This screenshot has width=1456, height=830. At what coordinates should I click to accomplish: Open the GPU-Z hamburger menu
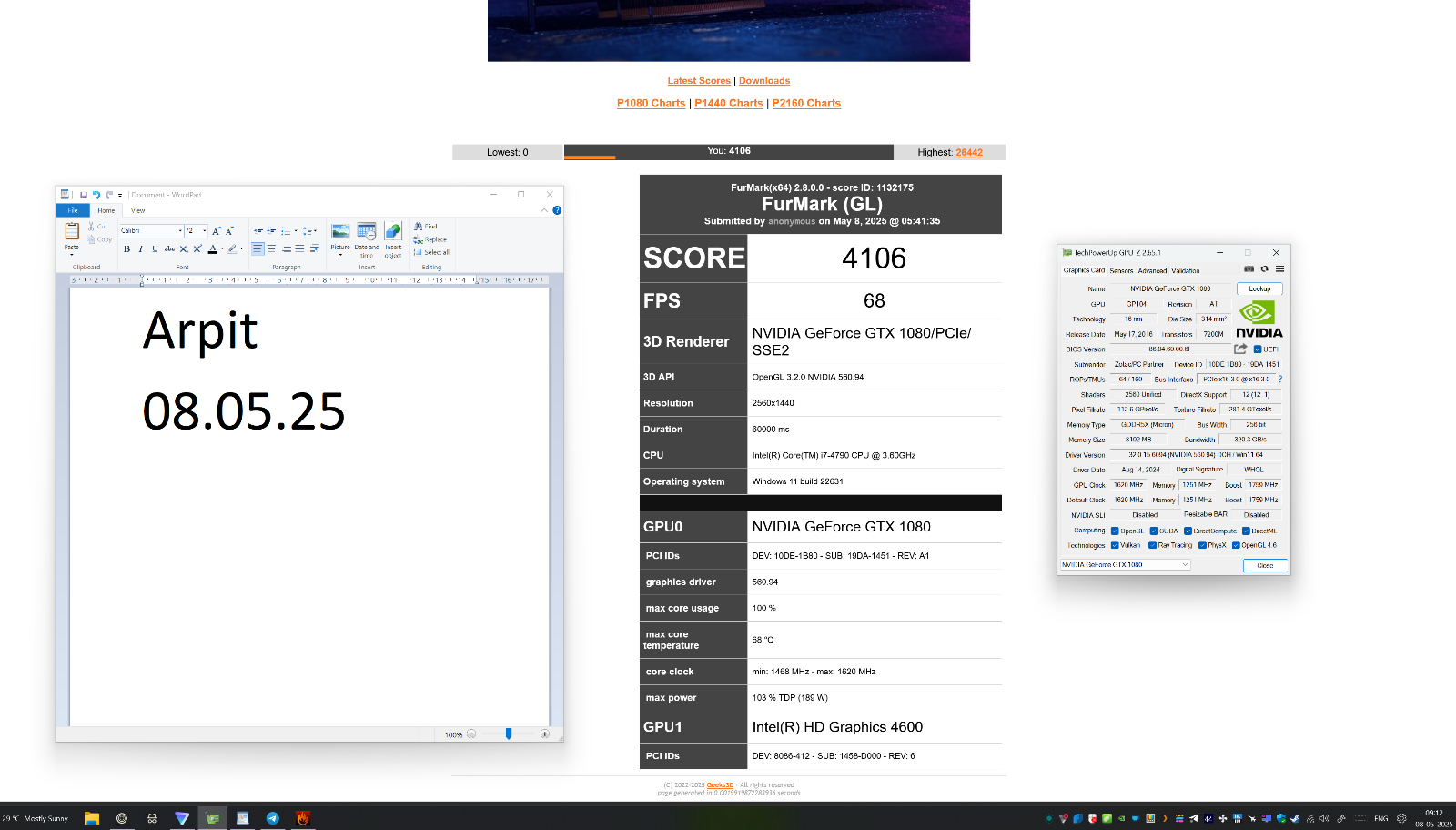click(1279, 269)
